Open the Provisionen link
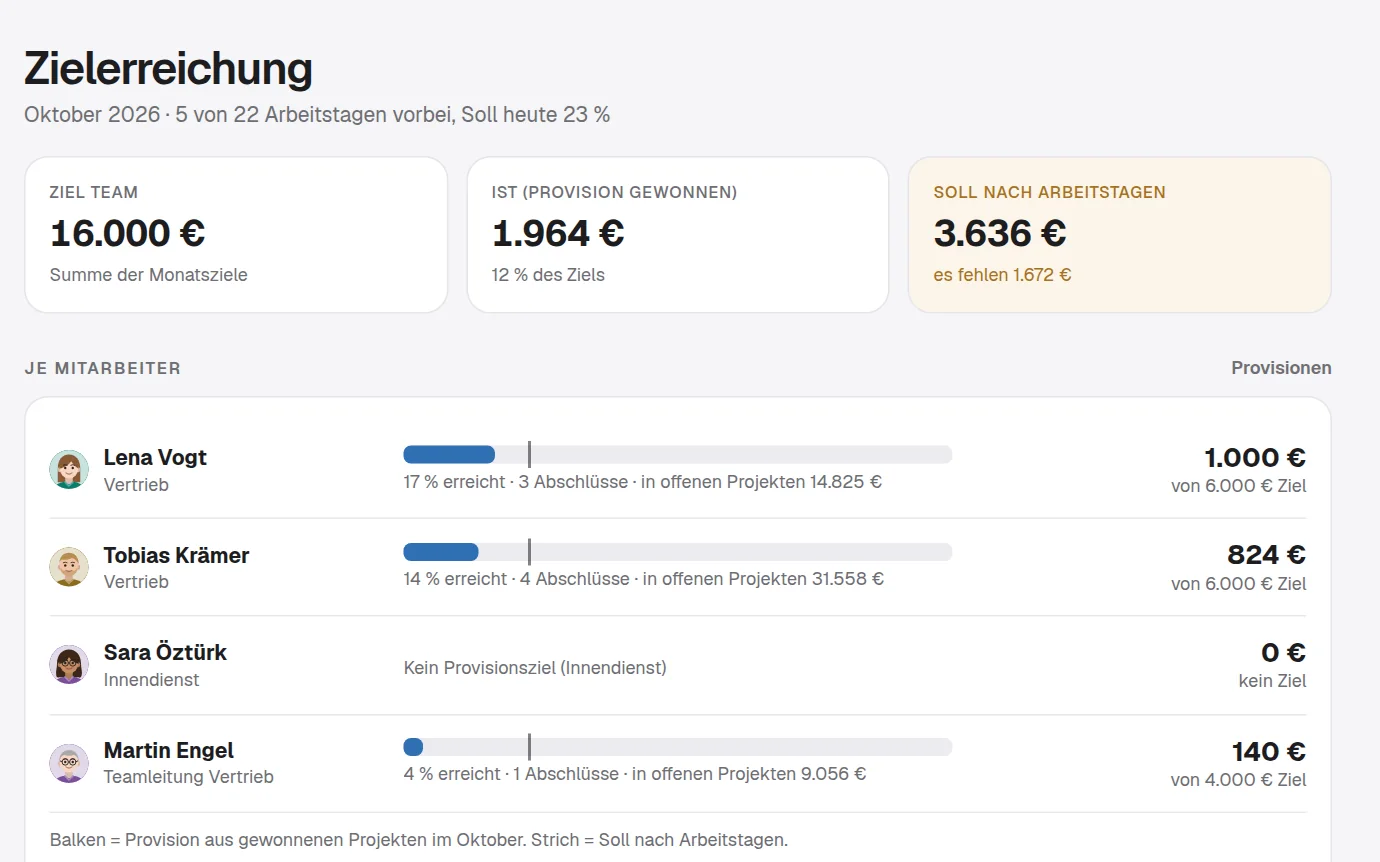1380x862 pixels. [1281, 368]
